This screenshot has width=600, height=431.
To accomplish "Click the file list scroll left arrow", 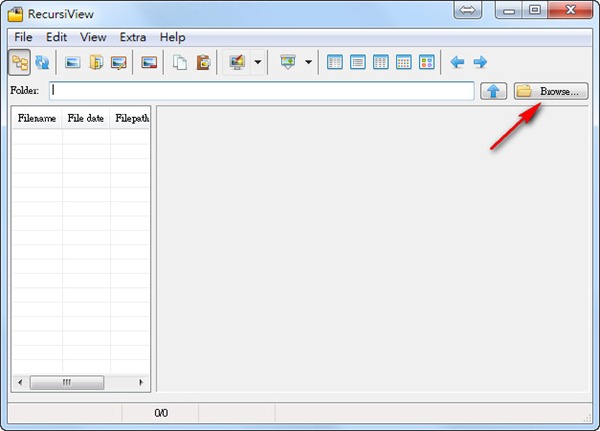I will point(20,382).
